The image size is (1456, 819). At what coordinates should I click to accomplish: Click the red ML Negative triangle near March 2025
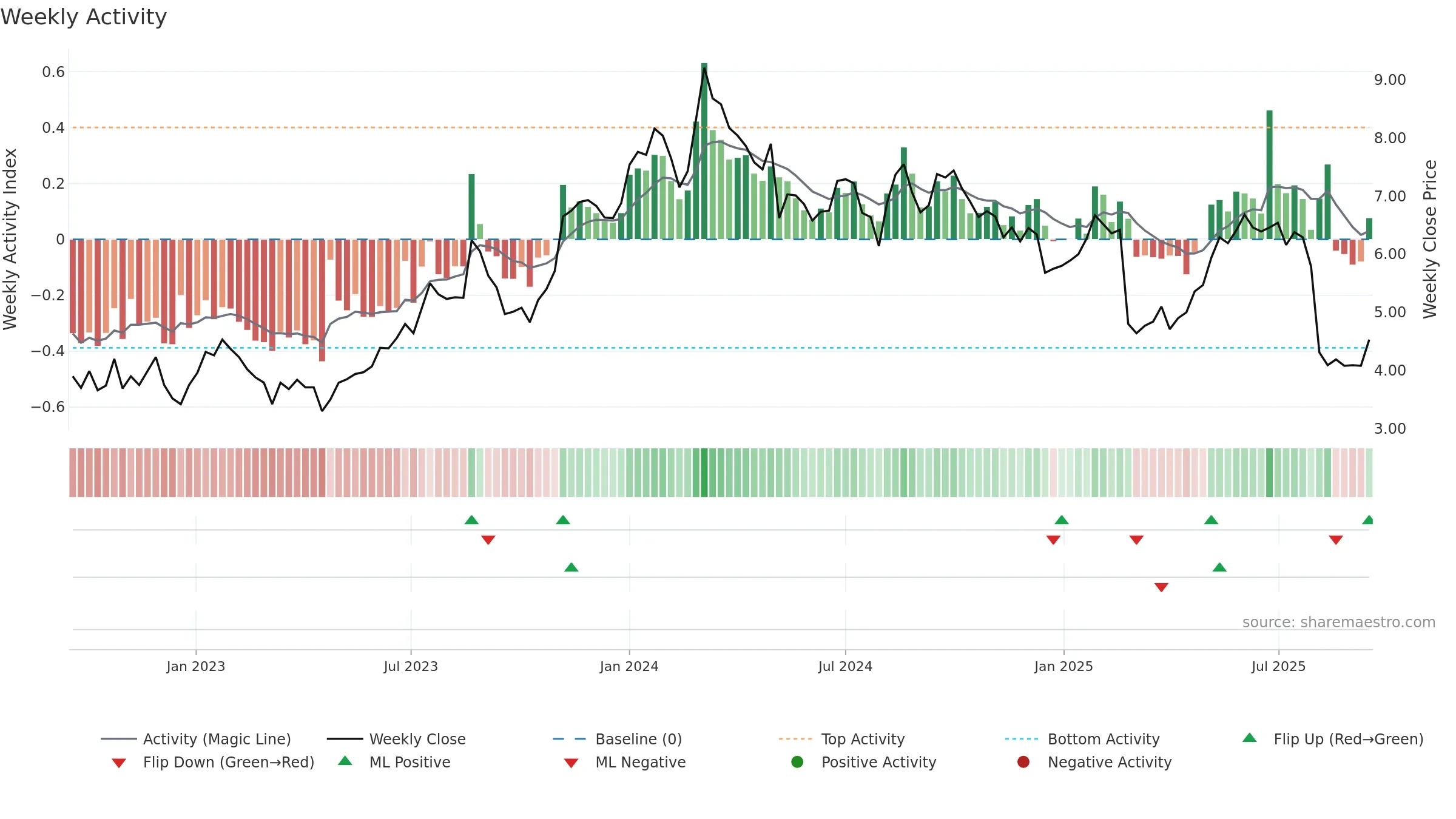pos(1161,587)
